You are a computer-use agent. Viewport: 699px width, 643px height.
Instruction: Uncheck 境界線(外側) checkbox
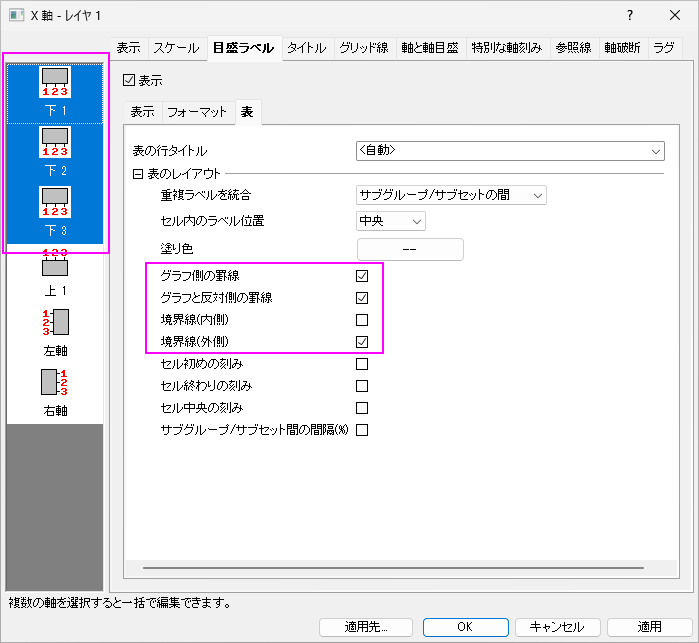[x=362, y=342]
